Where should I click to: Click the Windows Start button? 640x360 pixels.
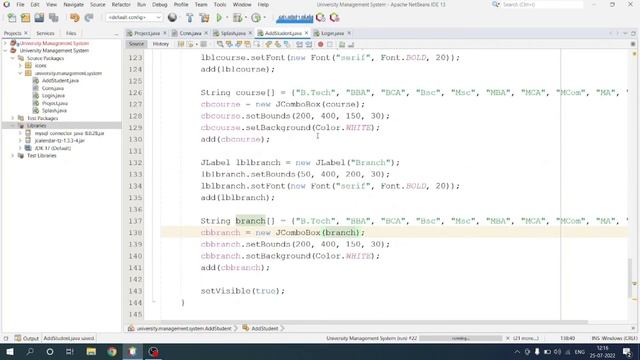point(10,351)
